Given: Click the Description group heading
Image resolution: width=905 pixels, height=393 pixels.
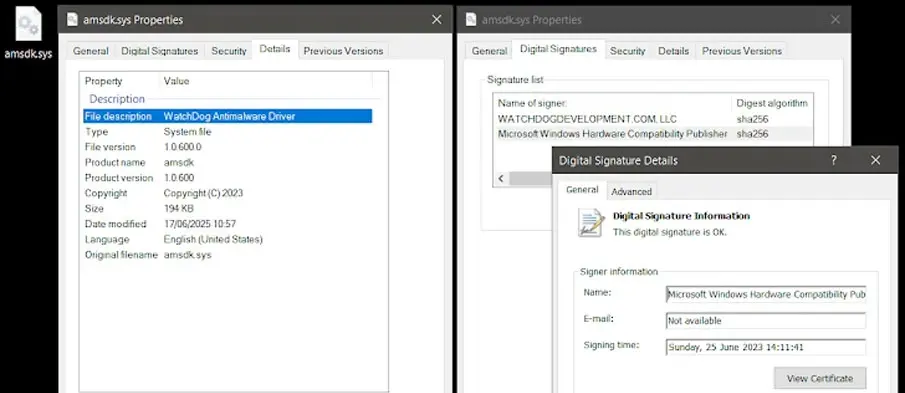Looking at the screenshot, I should click(x=117, y=99).
